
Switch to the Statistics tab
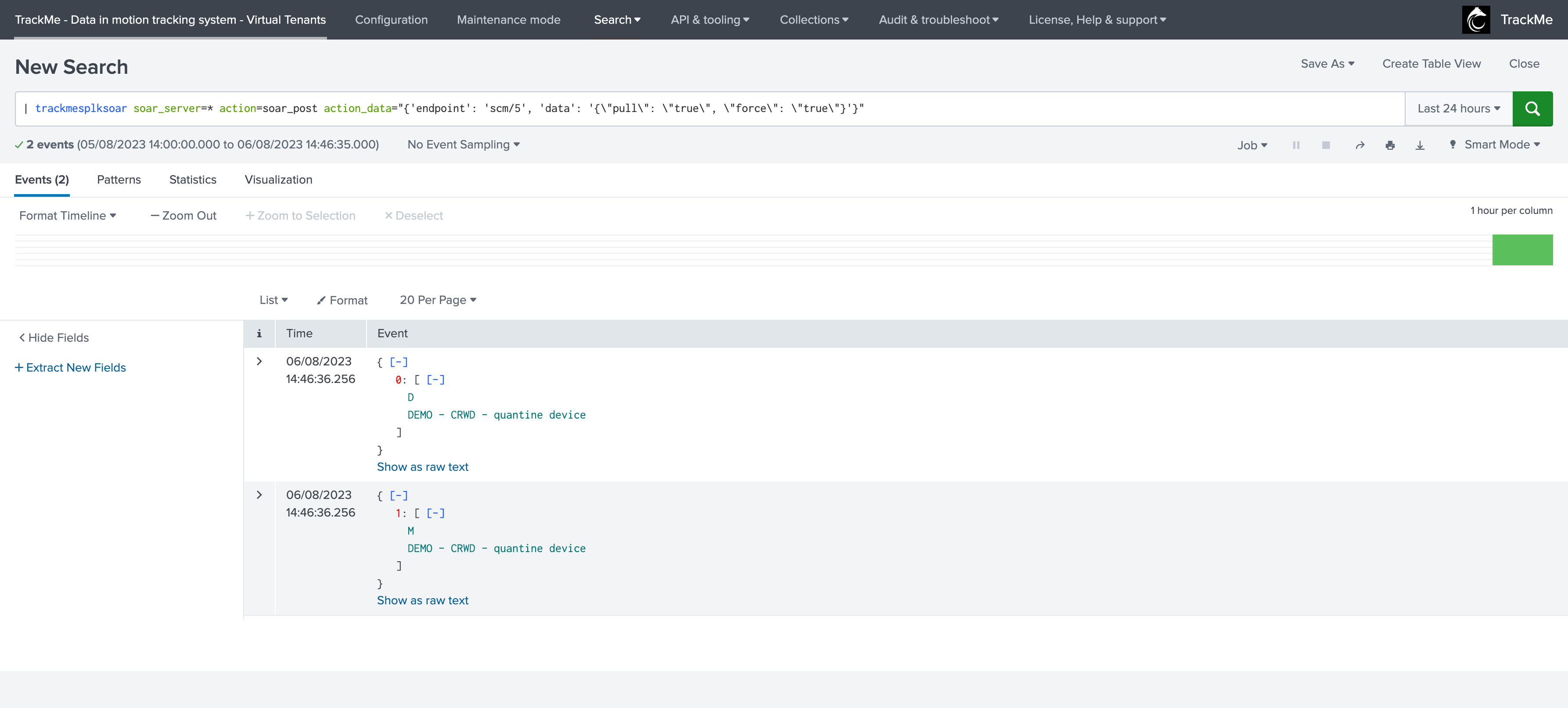[192, 180]
